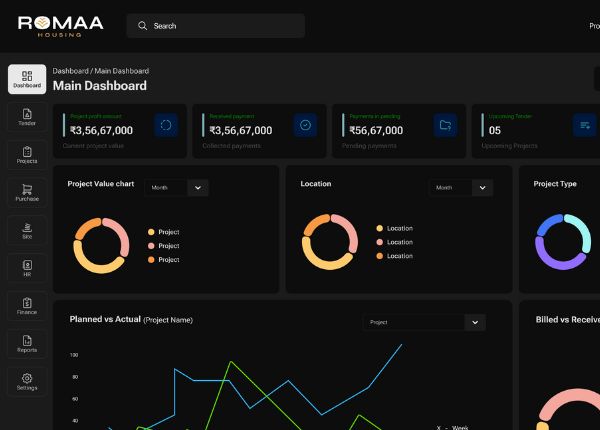Open the Purchase cart icon
The height and width of the screenshot is (430, 600).
point(27,192)
